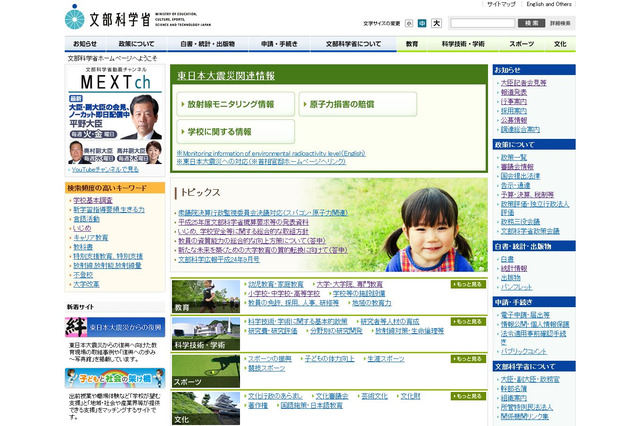Open 学校基本調査 keyword link
Viewport: 640px width, 426px height.
point(93,200)
